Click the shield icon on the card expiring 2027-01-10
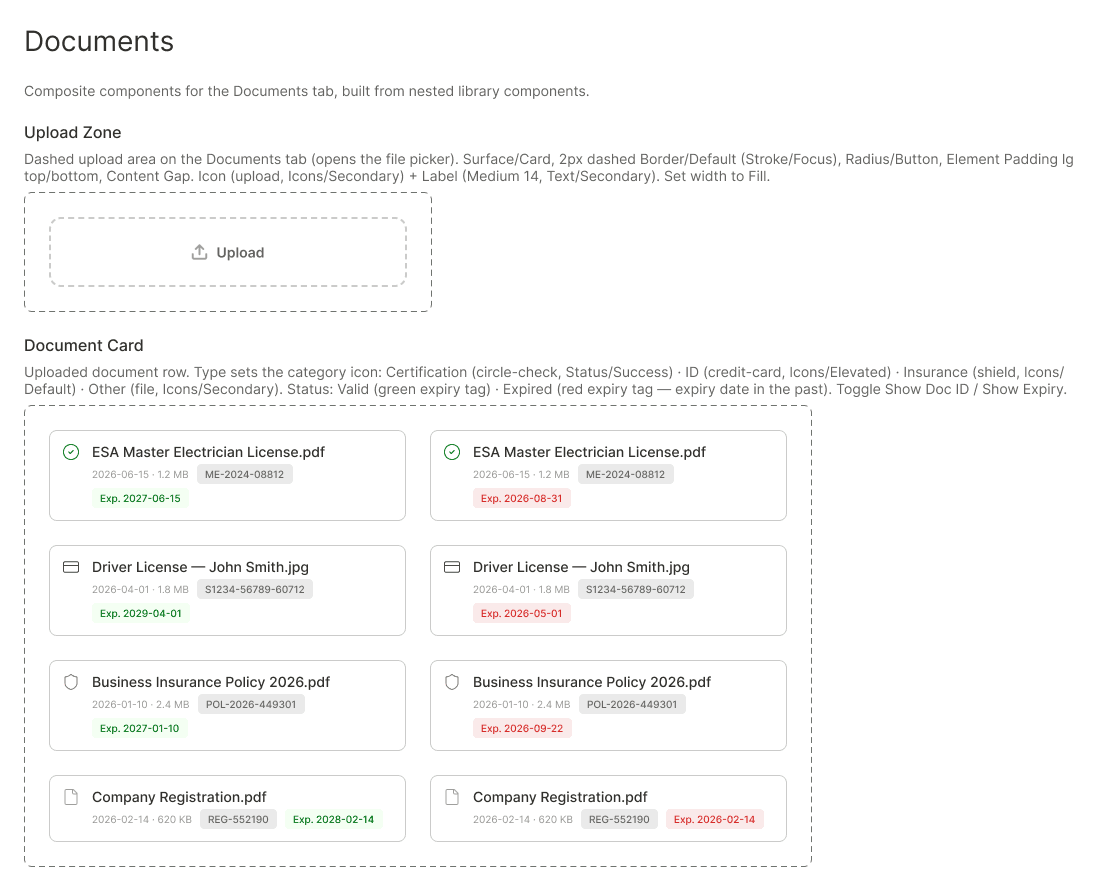 (x=71, y=682)
